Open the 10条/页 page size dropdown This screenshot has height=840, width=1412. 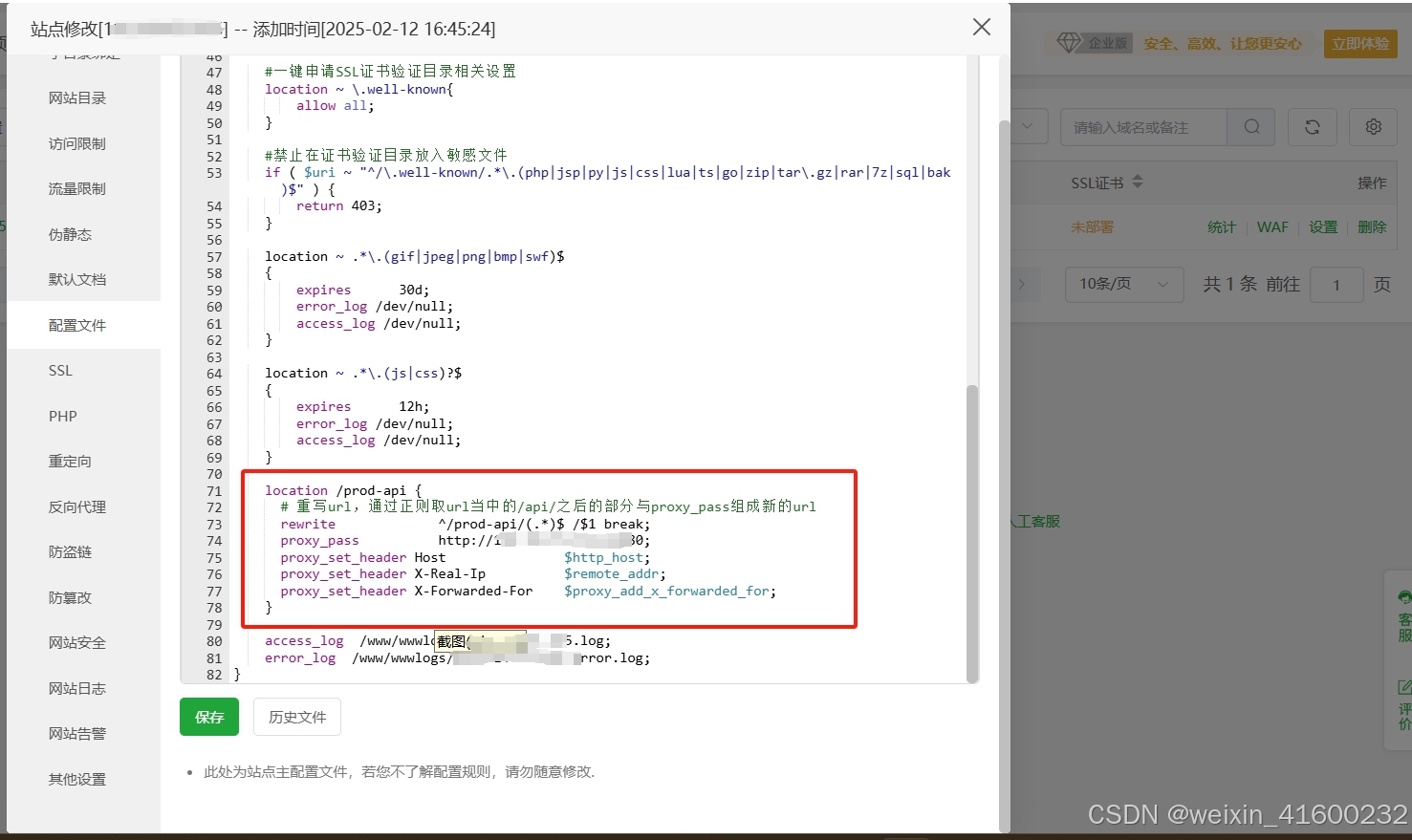click(1124, 284)
